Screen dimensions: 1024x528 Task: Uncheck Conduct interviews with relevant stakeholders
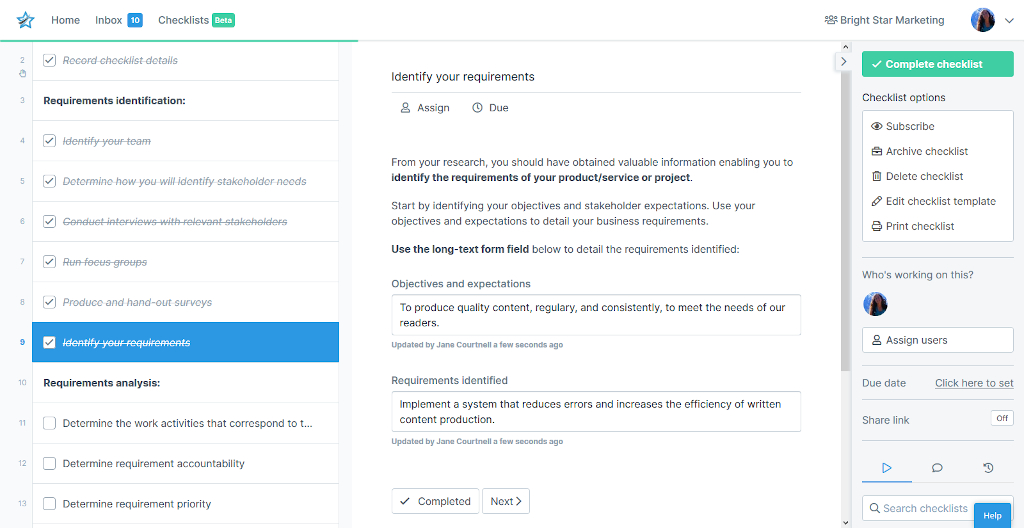49,222
